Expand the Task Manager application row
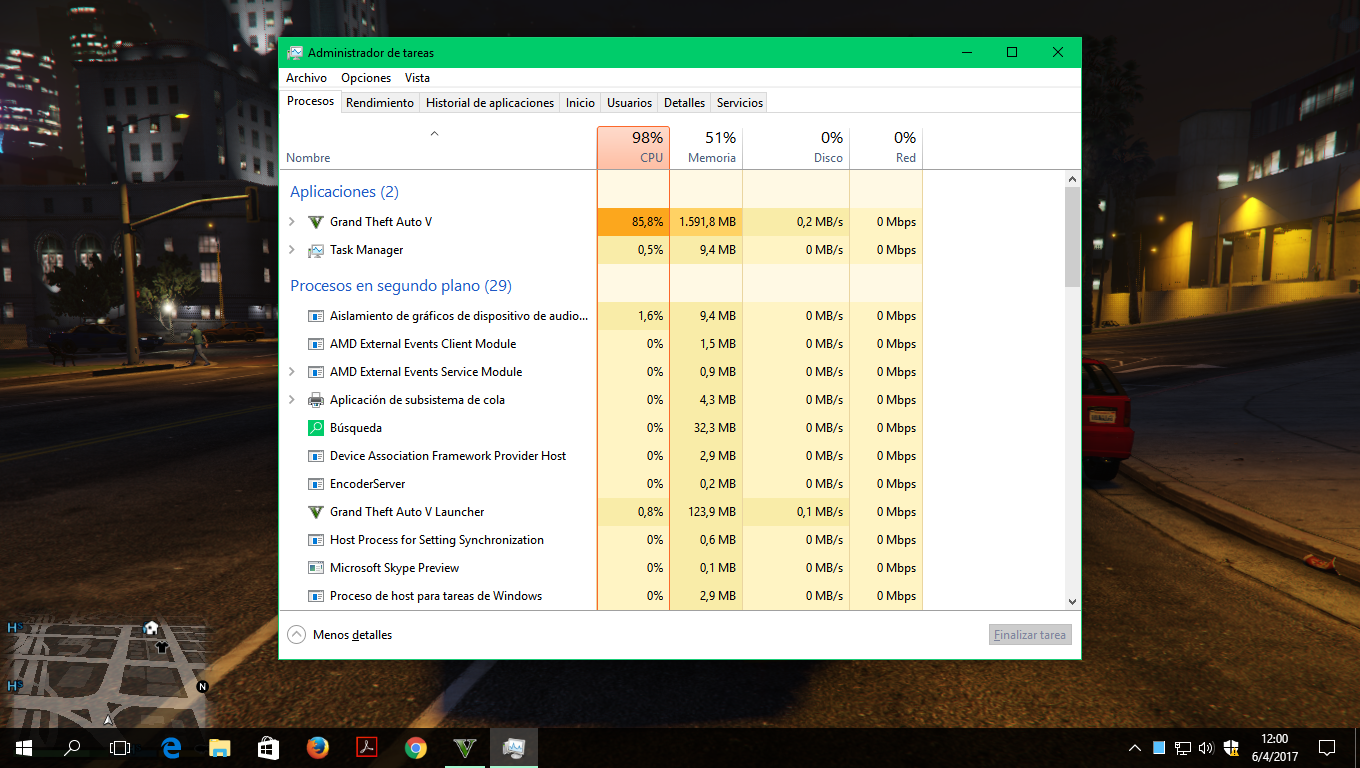 pyautogui.click(x=292, y=250)
